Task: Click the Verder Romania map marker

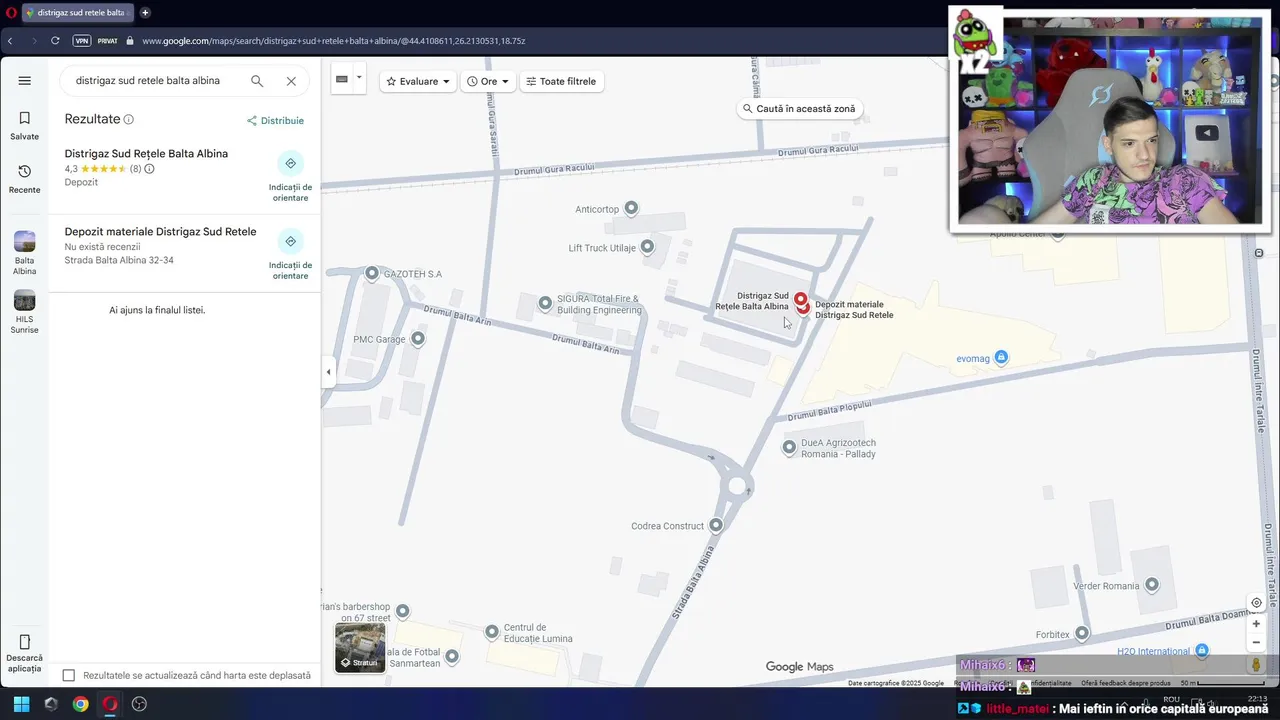Action: point(1152,584)
